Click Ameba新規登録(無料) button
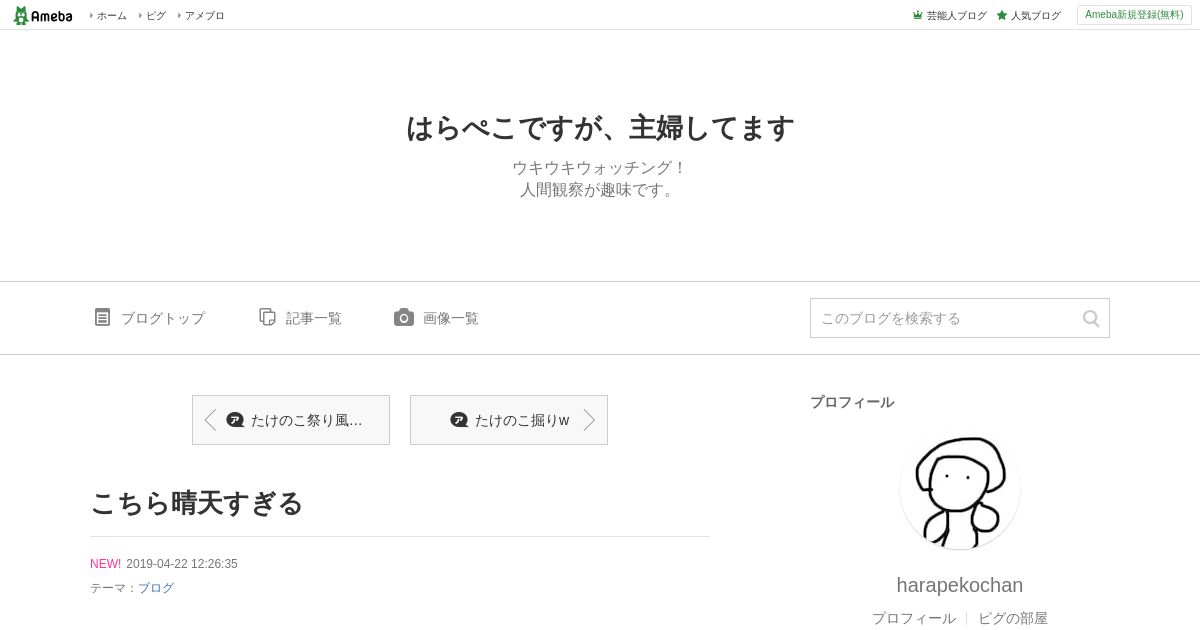Viewport: 1200px width, 630px height. tap(1134, 15)
